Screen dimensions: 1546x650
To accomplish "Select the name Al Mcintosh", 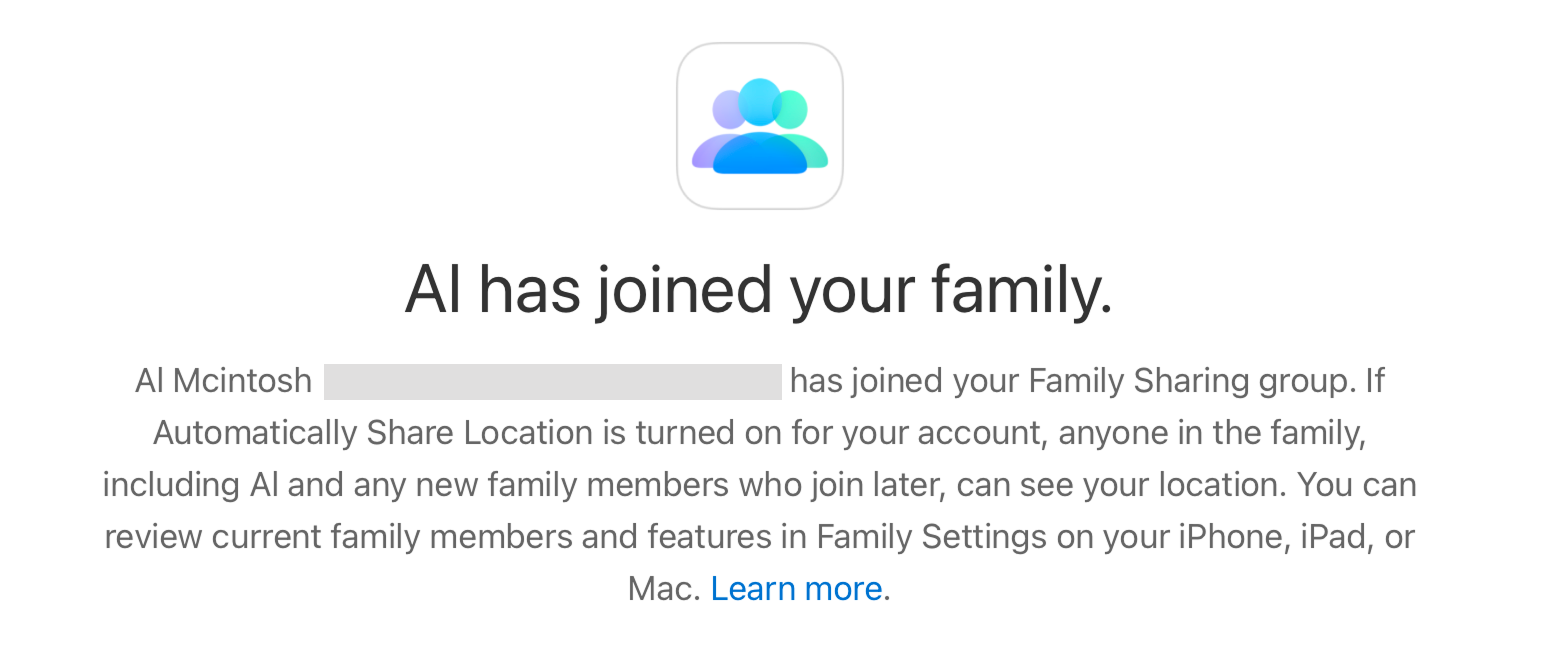I will [223, 382].
